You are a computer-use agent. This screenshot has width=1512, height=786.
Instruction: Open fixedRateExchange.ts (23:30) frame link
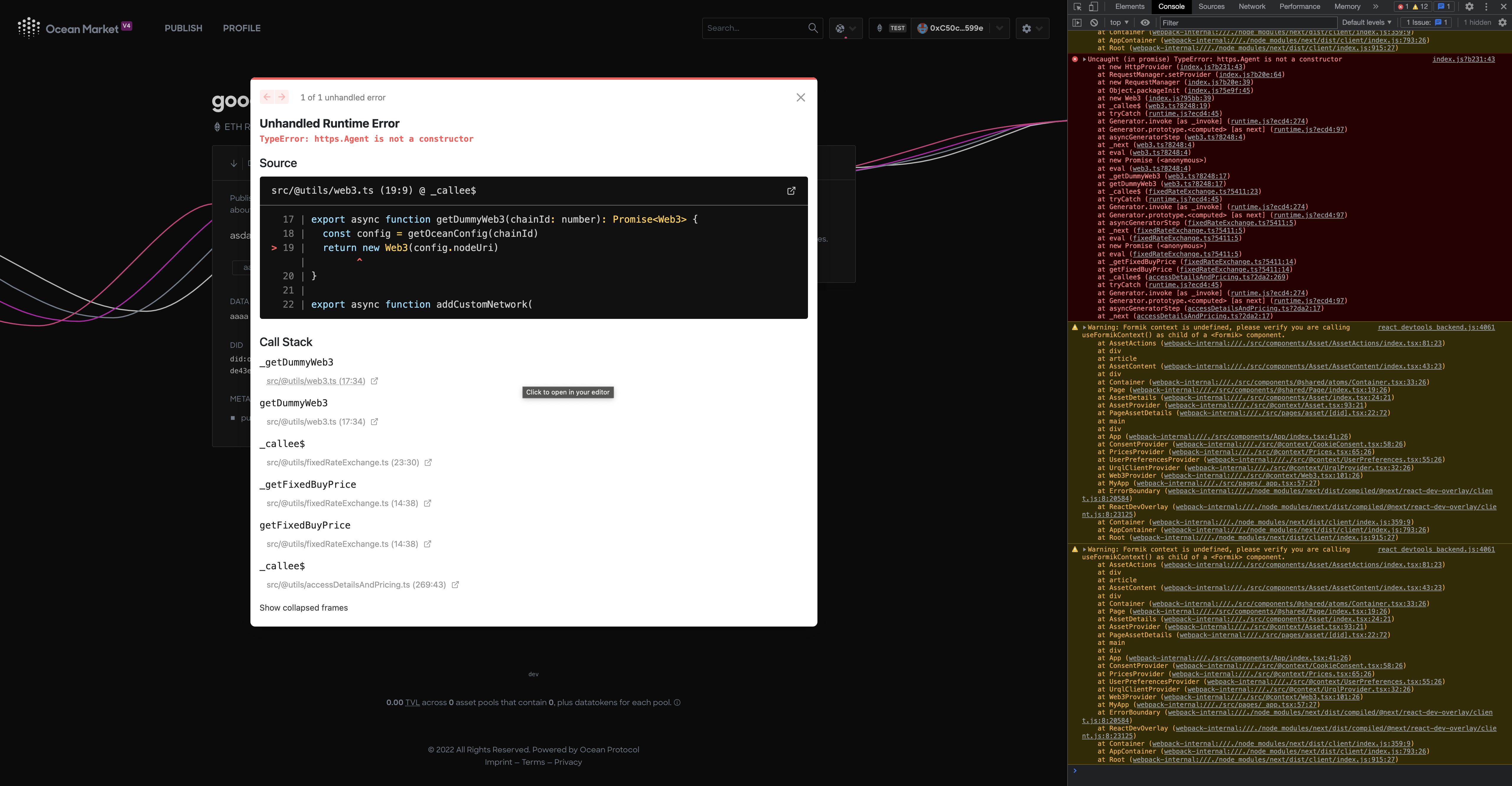click(x=343, y=463)
